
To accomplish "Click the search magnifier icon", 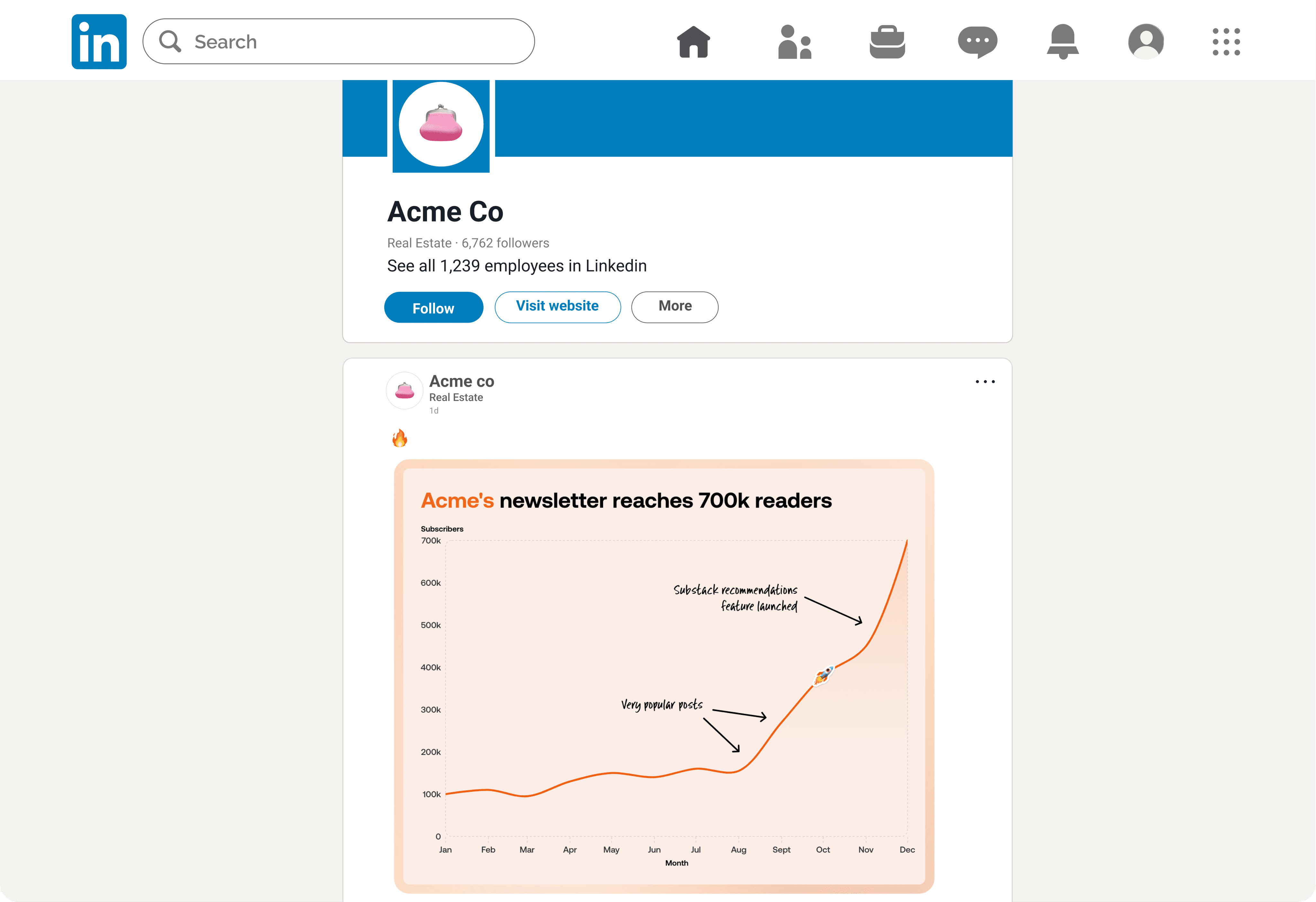I will click(170, 41).
